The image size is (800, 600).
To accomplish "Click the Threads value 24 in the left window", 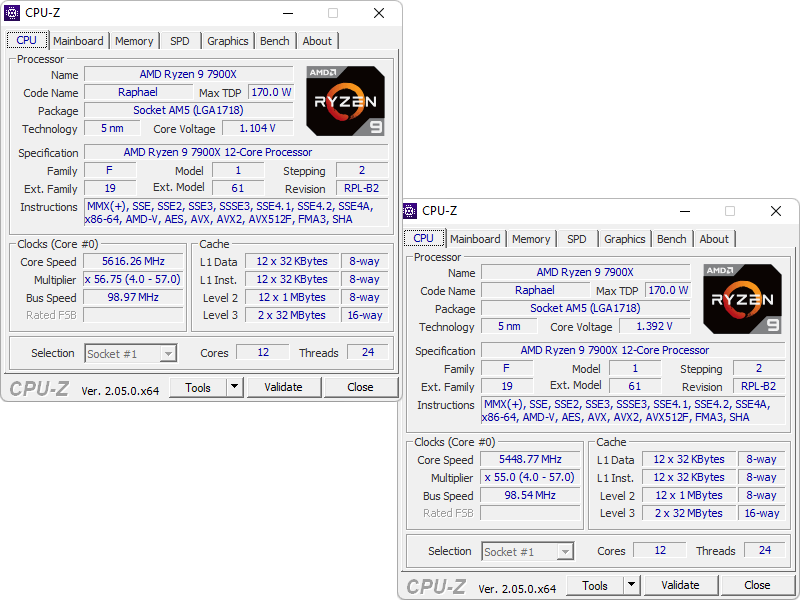I will point(368,352).
